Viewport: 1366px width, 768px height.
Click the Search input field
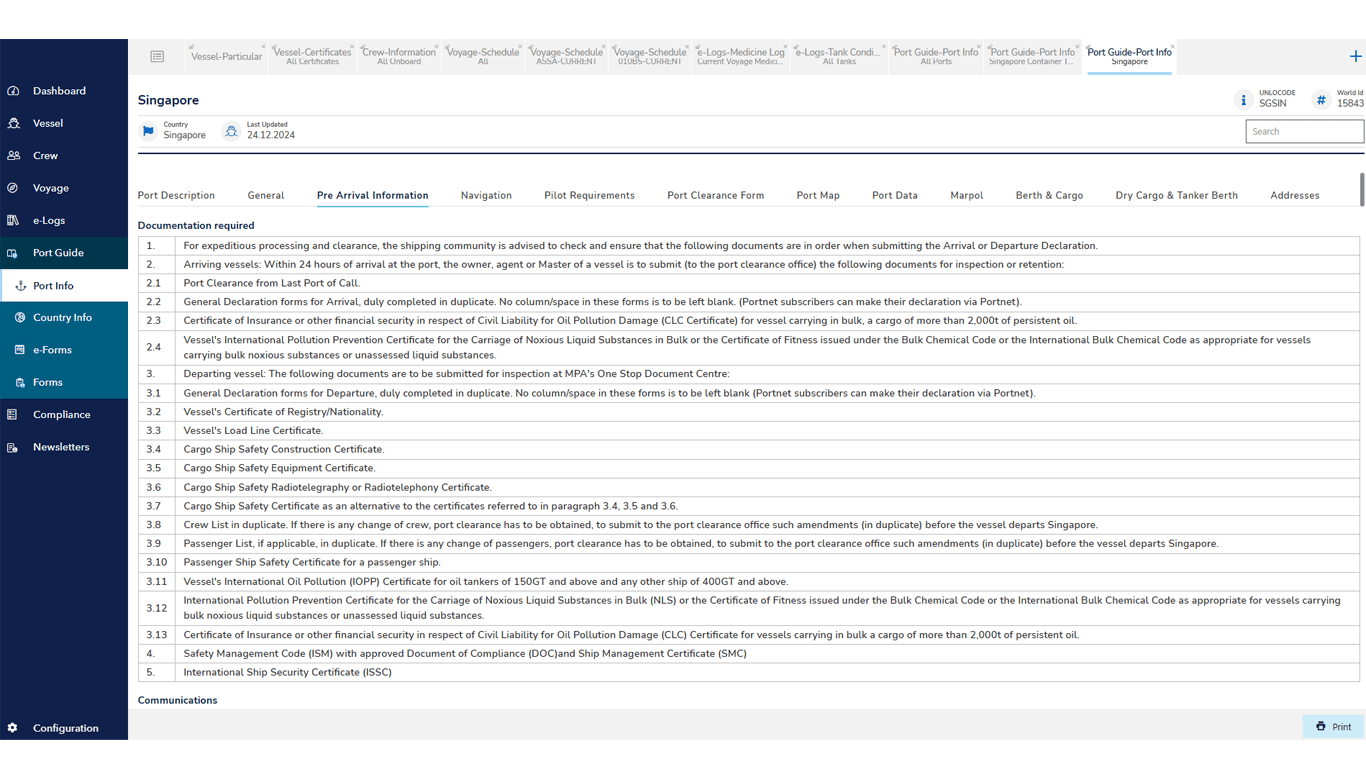[x=1304, y=131]
